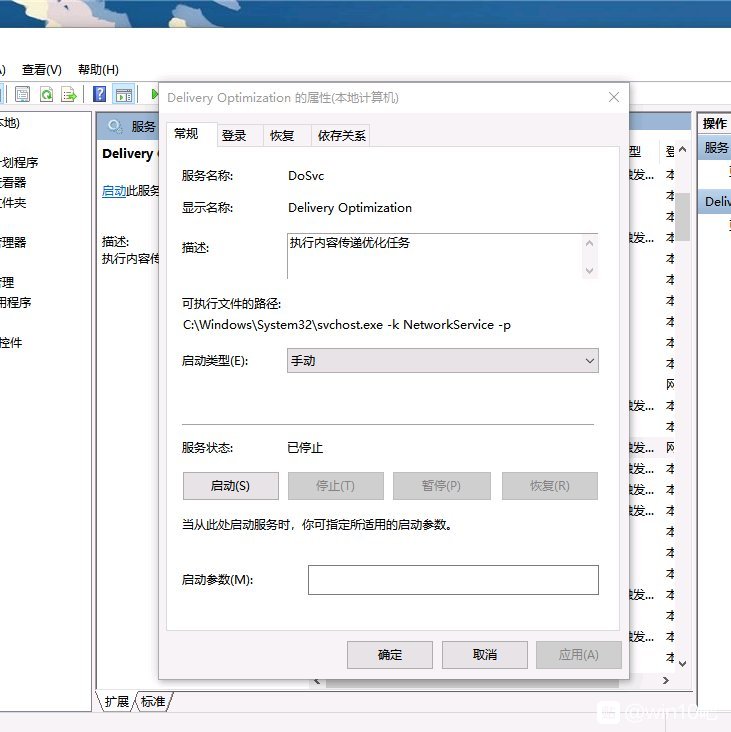Click the green Start Service play icon
Viewport: 731px width, 732px height.
click(154, 94)
